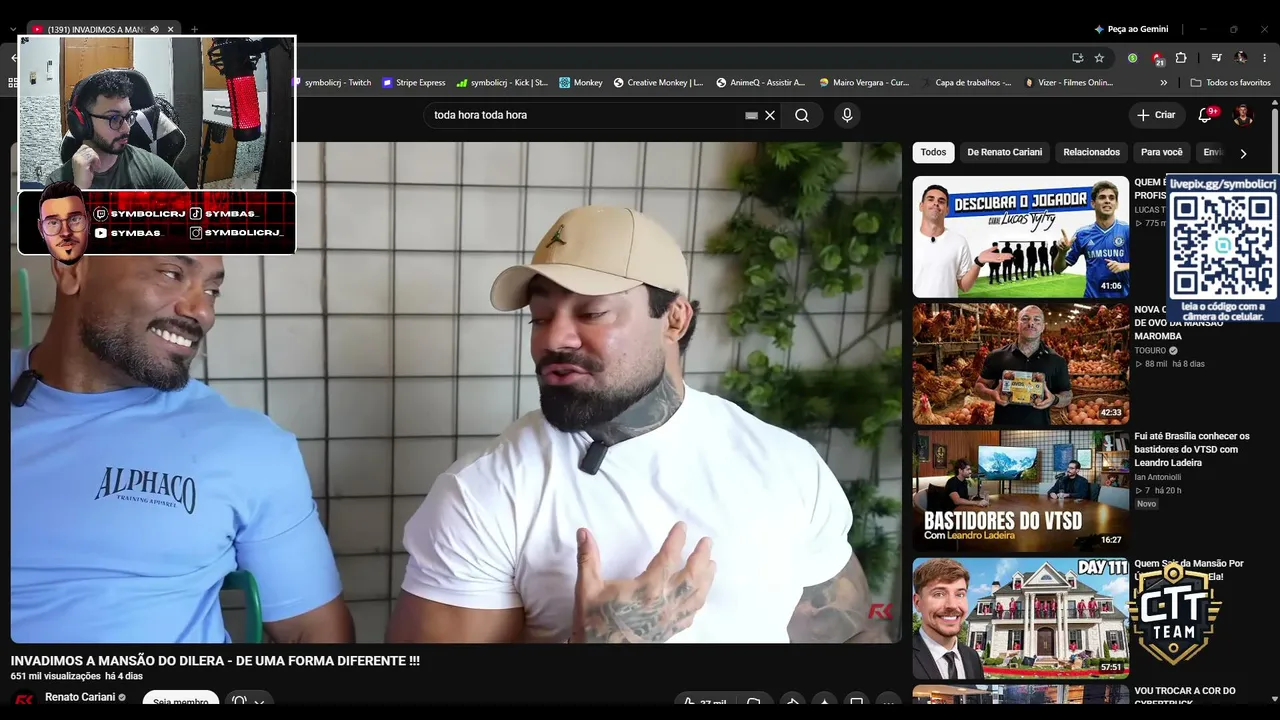
Task: Open a new browser tab
Action: (x=194, y=29)
